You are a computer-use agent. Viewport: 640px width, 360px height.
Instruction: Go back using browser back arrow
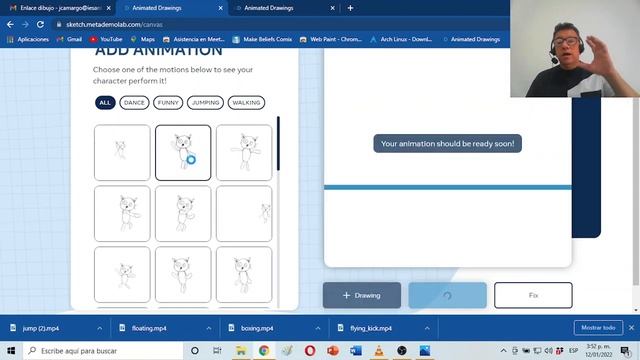pos(10,24)
